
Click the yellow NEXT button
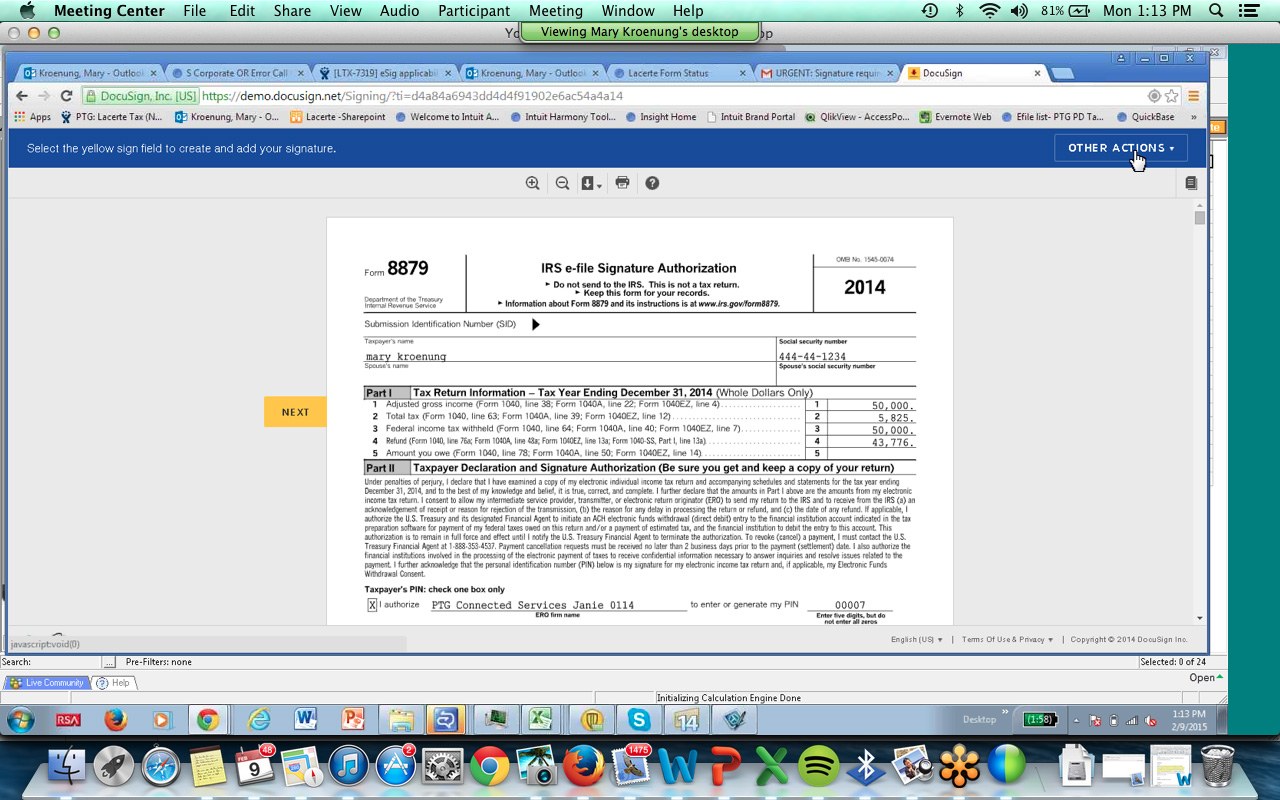(x=294, y=411)
